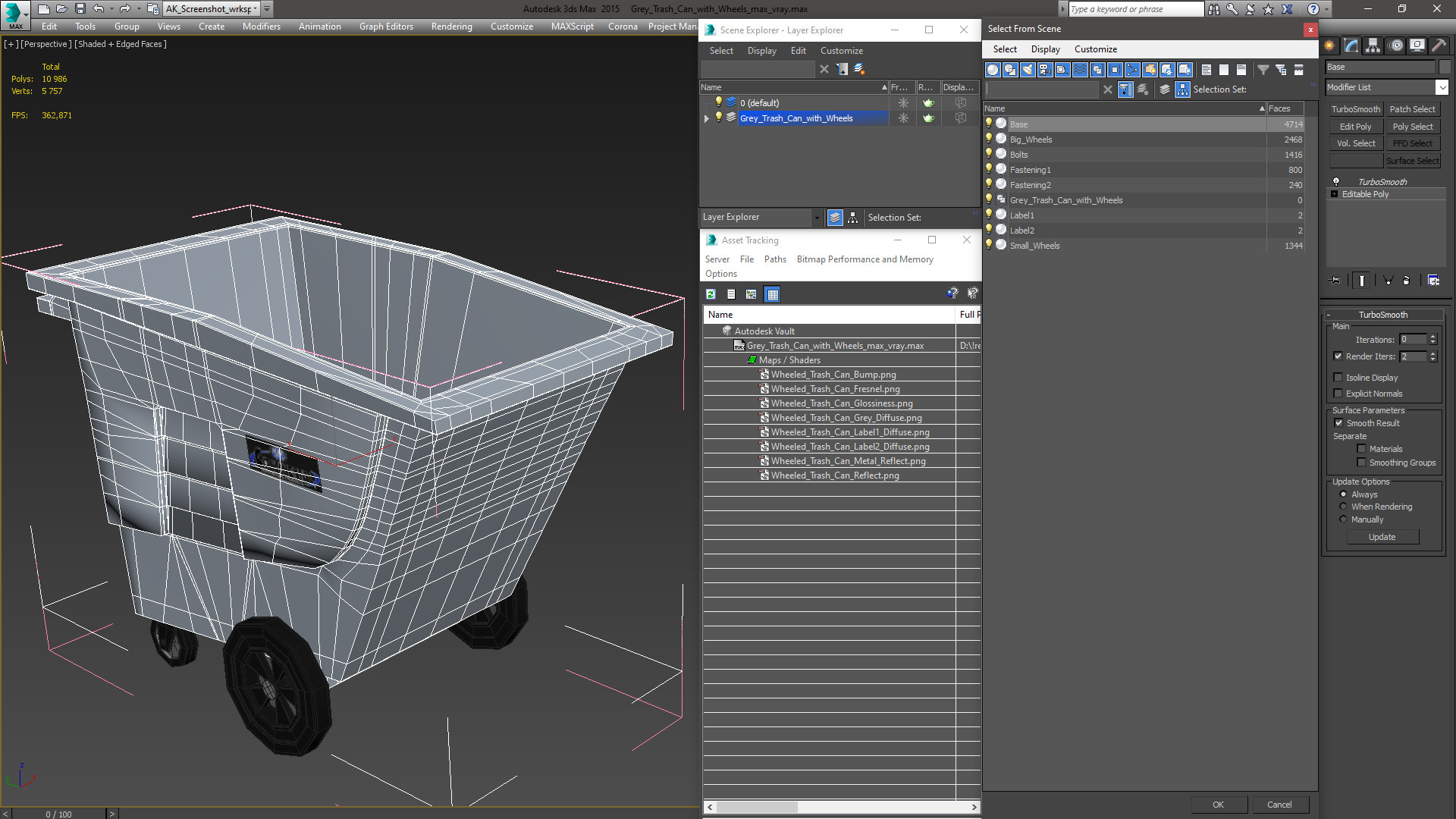Viewport: 1456px width, 819px height.
Task: Click the Edit Poly modifier button
Action: click(x=1355, y=127)
